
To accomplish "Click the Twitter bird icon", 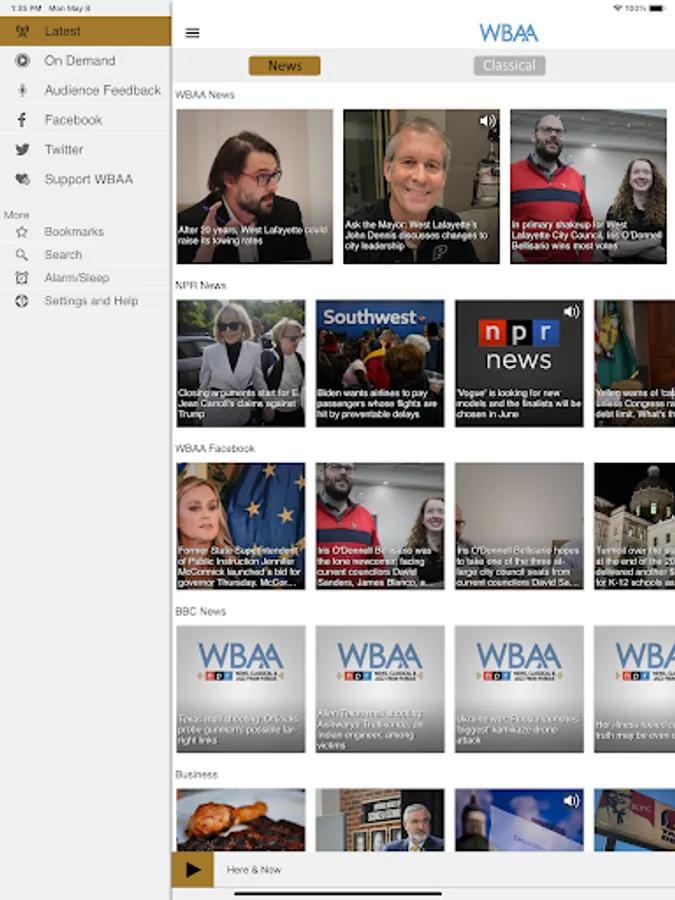I will [22, 150].
